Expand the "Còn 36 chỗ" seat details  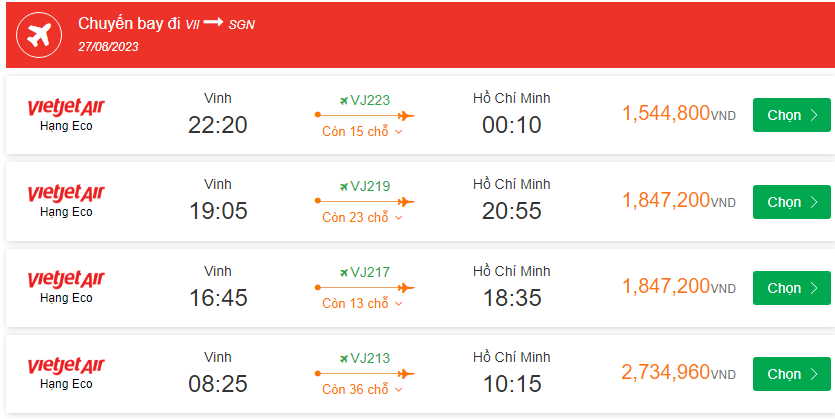coord(362,389)
